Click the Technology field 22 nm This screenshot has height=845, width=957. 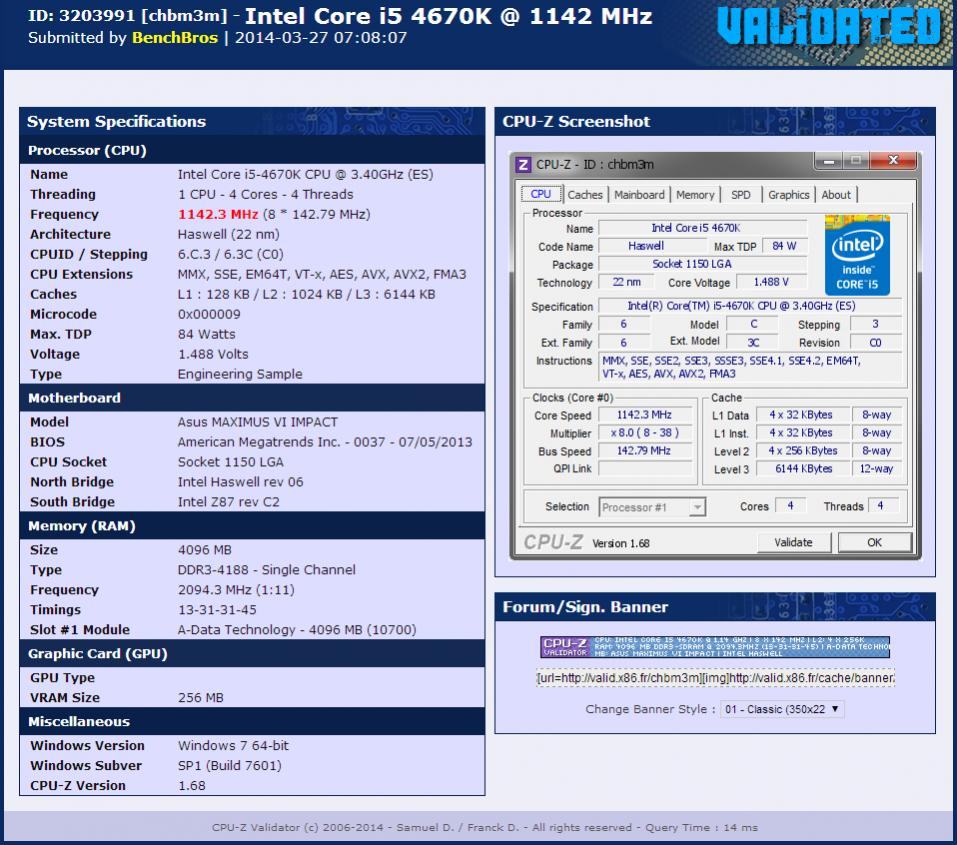(x=626, y=282)
